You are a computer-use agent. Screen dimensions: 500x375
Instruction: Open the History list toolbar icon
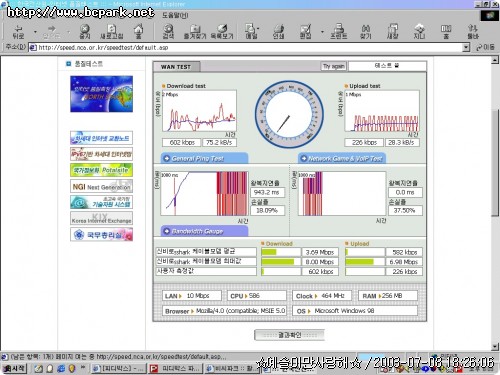click(x=222, y=32)
